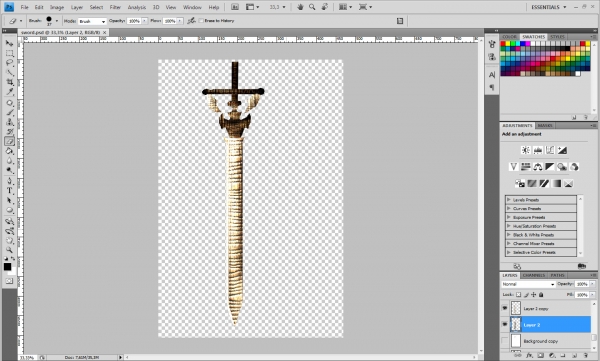Click the Black & White adjustment icon
600x361 pixels.
[x=550, y=167]
